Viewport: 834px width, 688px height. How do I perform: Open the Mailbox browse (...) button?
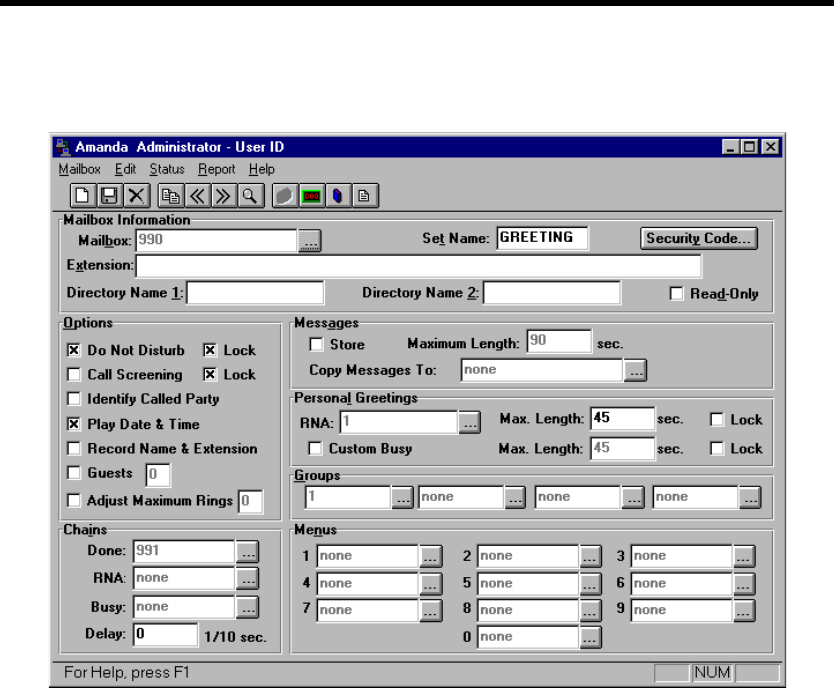click(310, 241)
